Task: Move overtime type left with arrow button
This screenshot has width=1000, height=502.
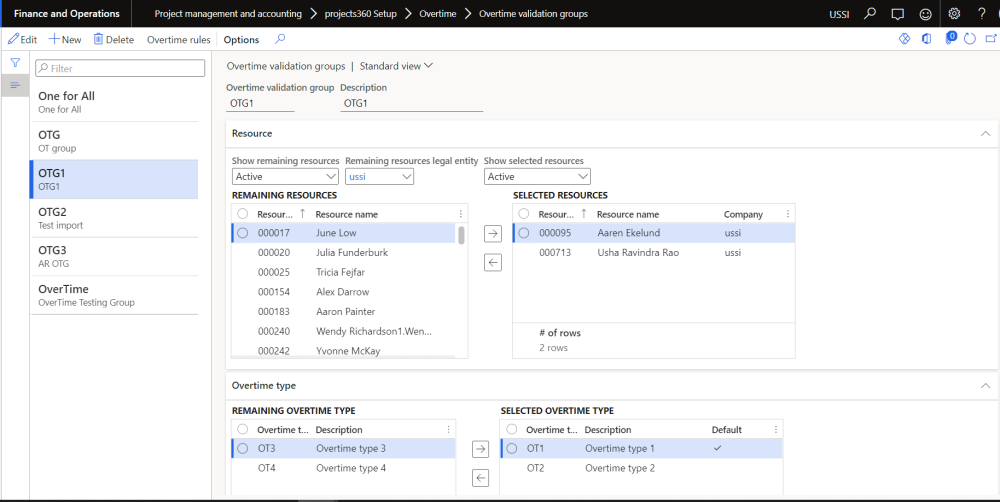Action: [480, 478]
